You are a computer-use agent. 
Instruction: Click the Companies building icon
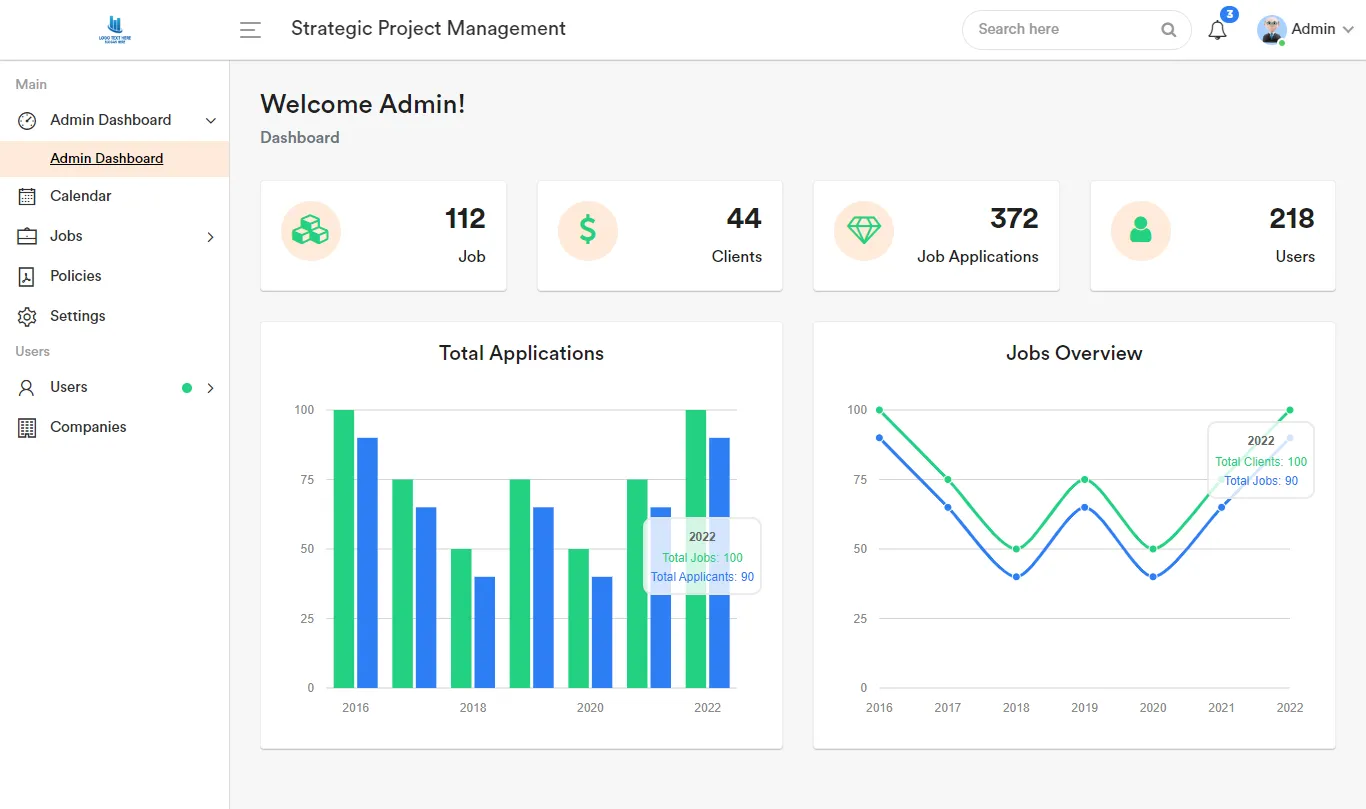(27, 427)
